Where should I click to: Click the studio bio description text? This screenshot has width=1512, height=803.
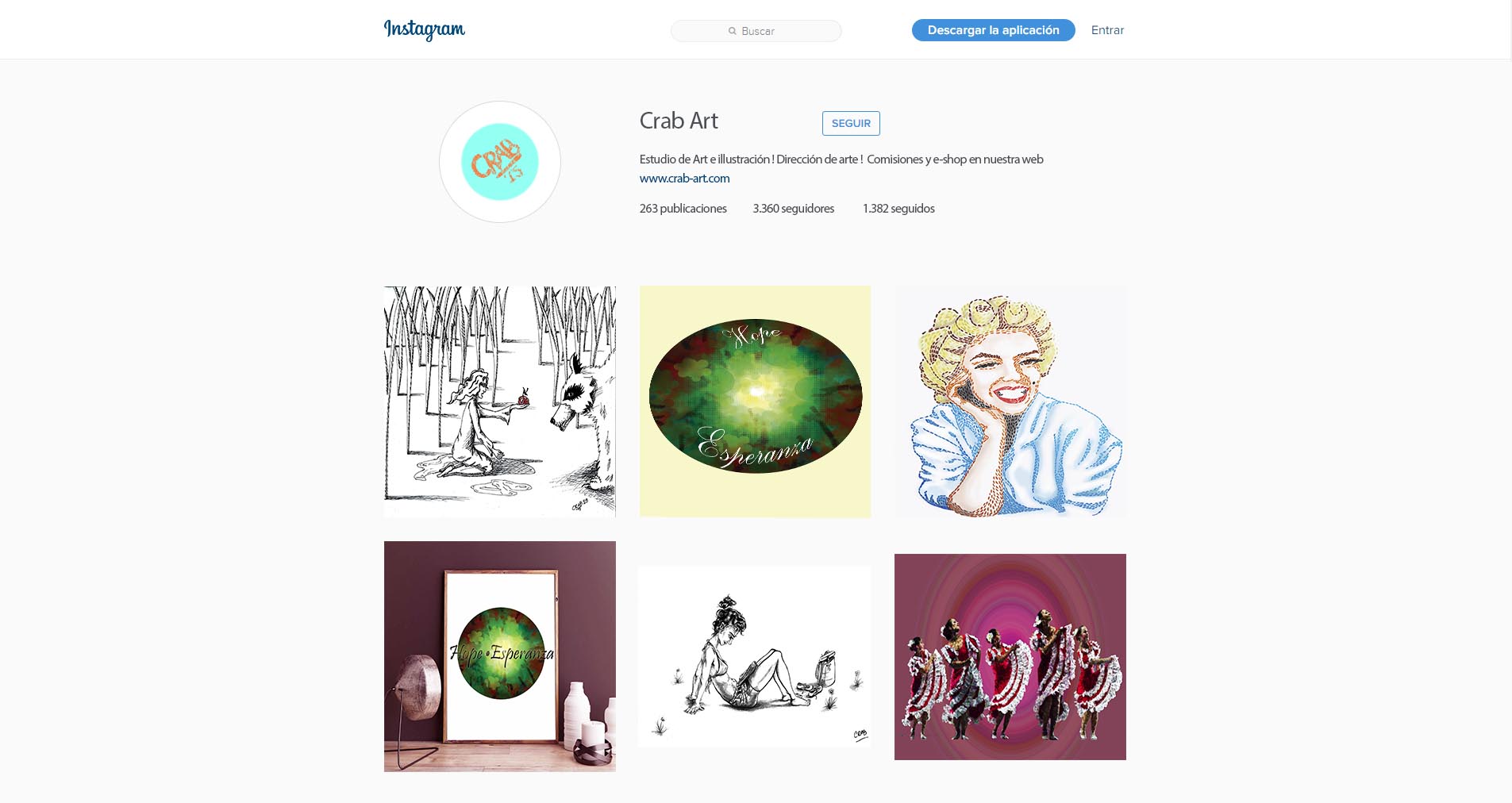pyautogui.click(x=841, y=159)
